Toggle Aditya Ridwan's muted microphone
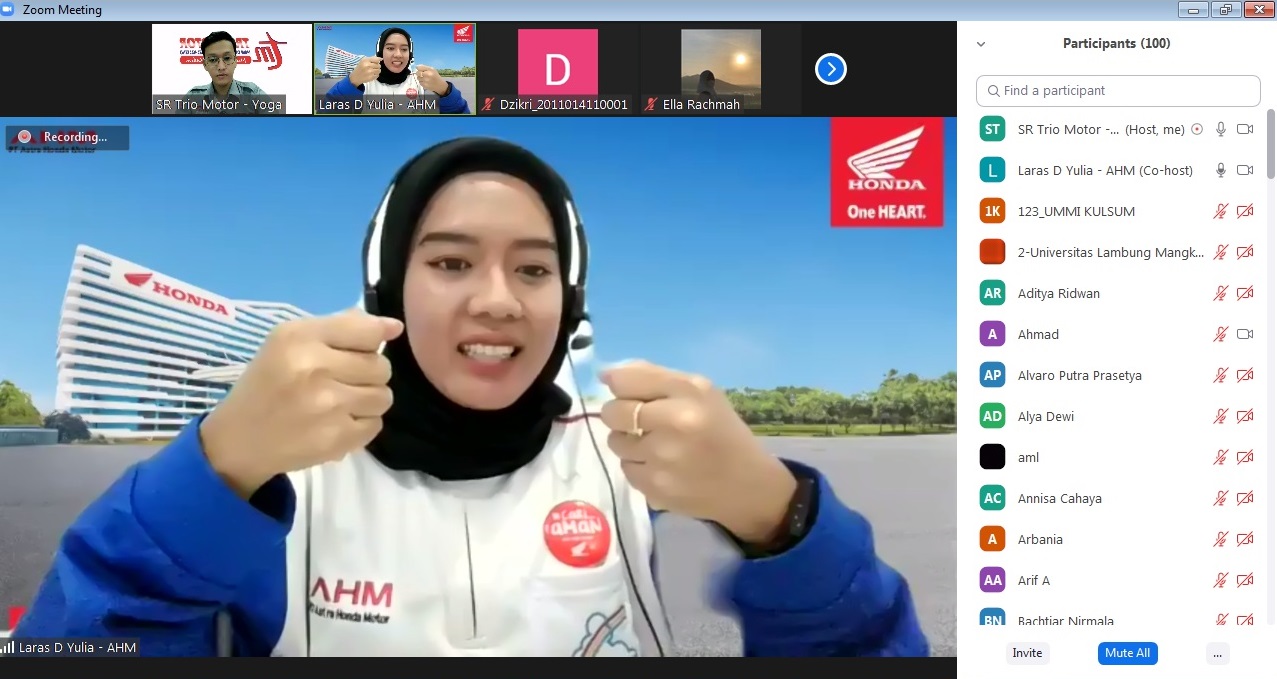The height and width of the screenshot is (679, 1277). pos(1220,293)
